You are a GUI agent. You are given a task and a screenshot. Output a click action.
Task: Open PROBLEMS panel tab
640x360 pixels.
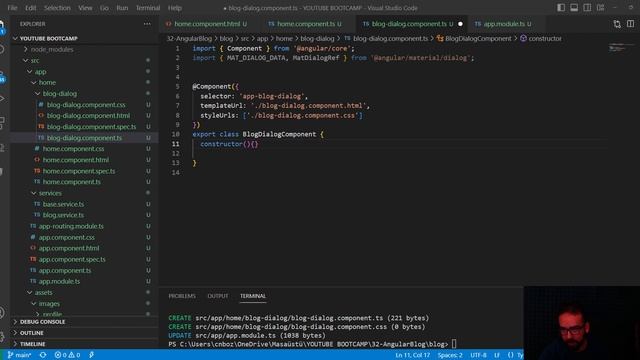pyautogui.click(x=182, y=296)
